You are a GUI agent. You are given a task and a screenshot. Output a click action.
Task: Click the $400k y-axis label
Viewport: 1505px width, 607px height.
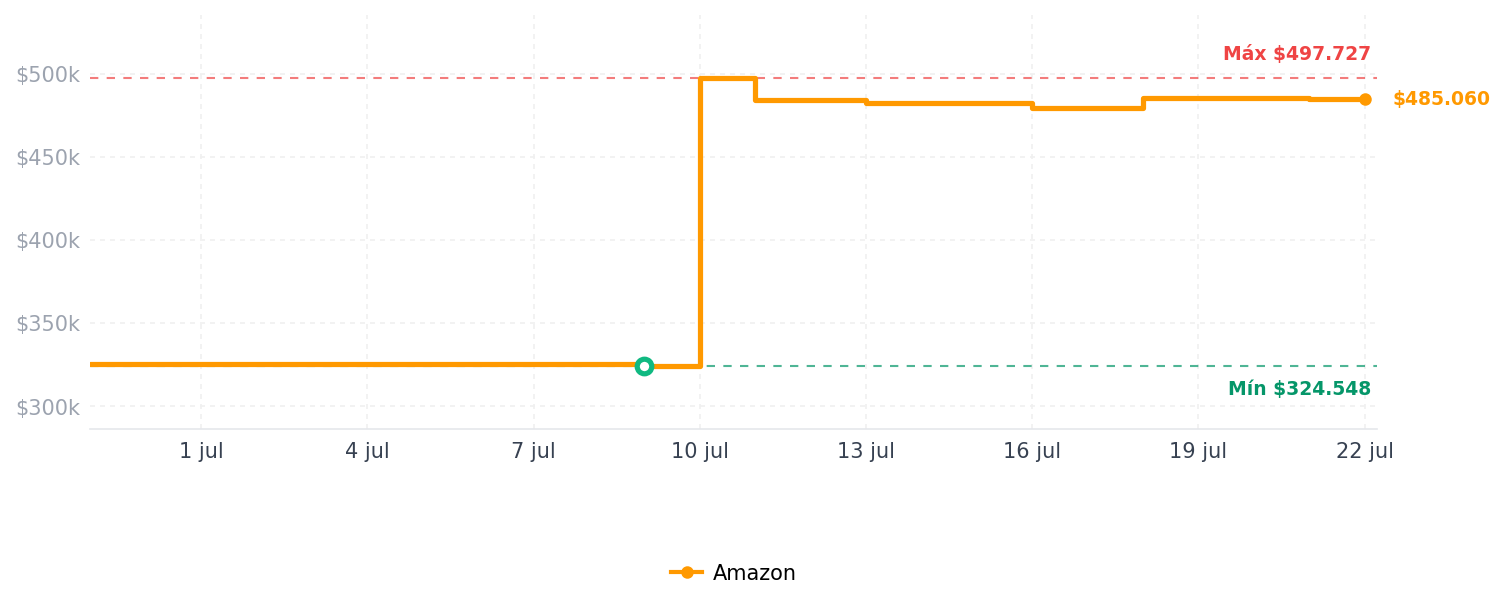(48, 241)
